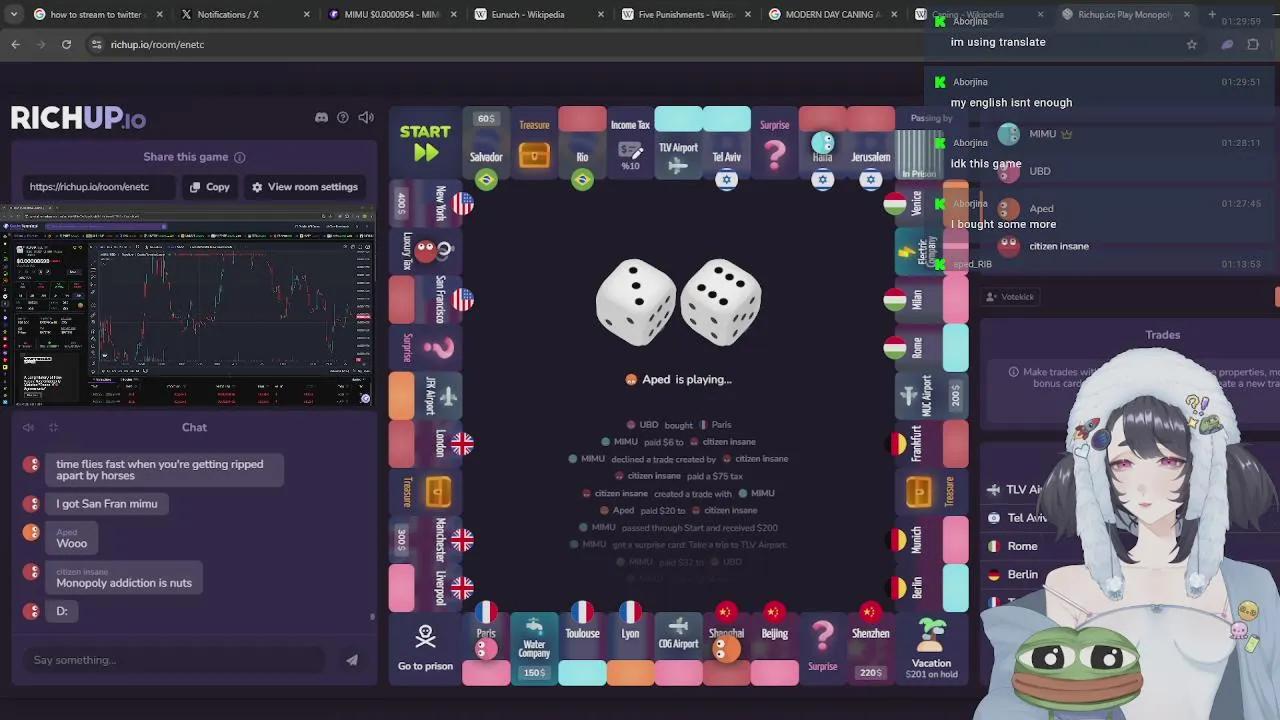Open the Discord link icon

(321, 118)
